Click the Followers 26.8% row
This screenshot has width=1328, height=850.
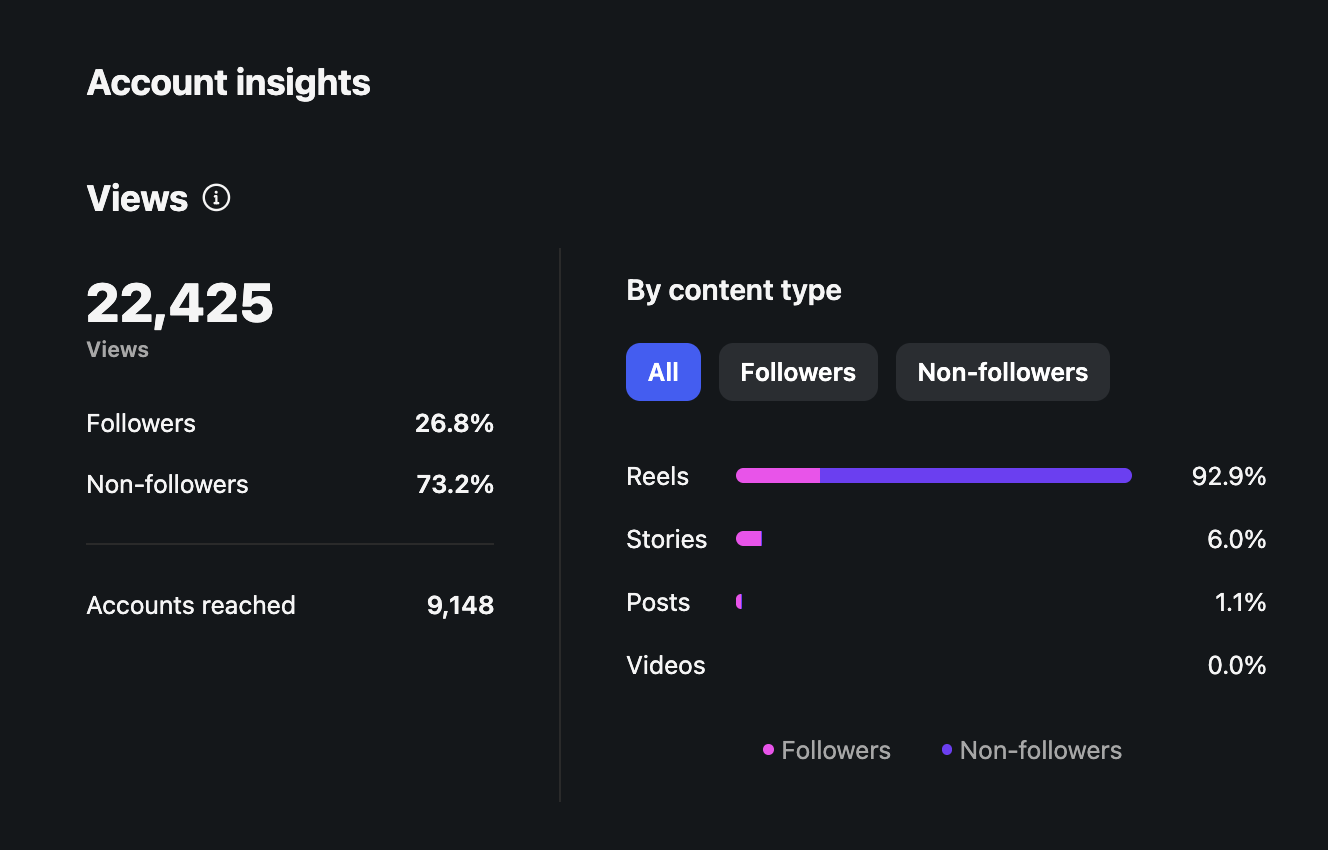290,423
